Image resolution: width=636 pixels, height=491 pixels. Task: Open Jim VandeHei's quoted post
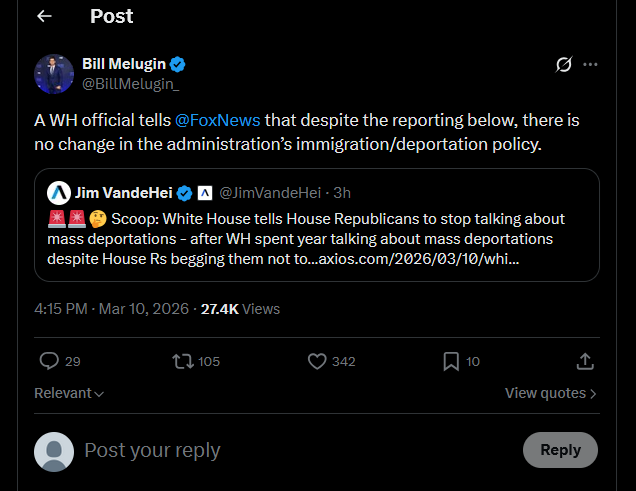pos(317,225)
